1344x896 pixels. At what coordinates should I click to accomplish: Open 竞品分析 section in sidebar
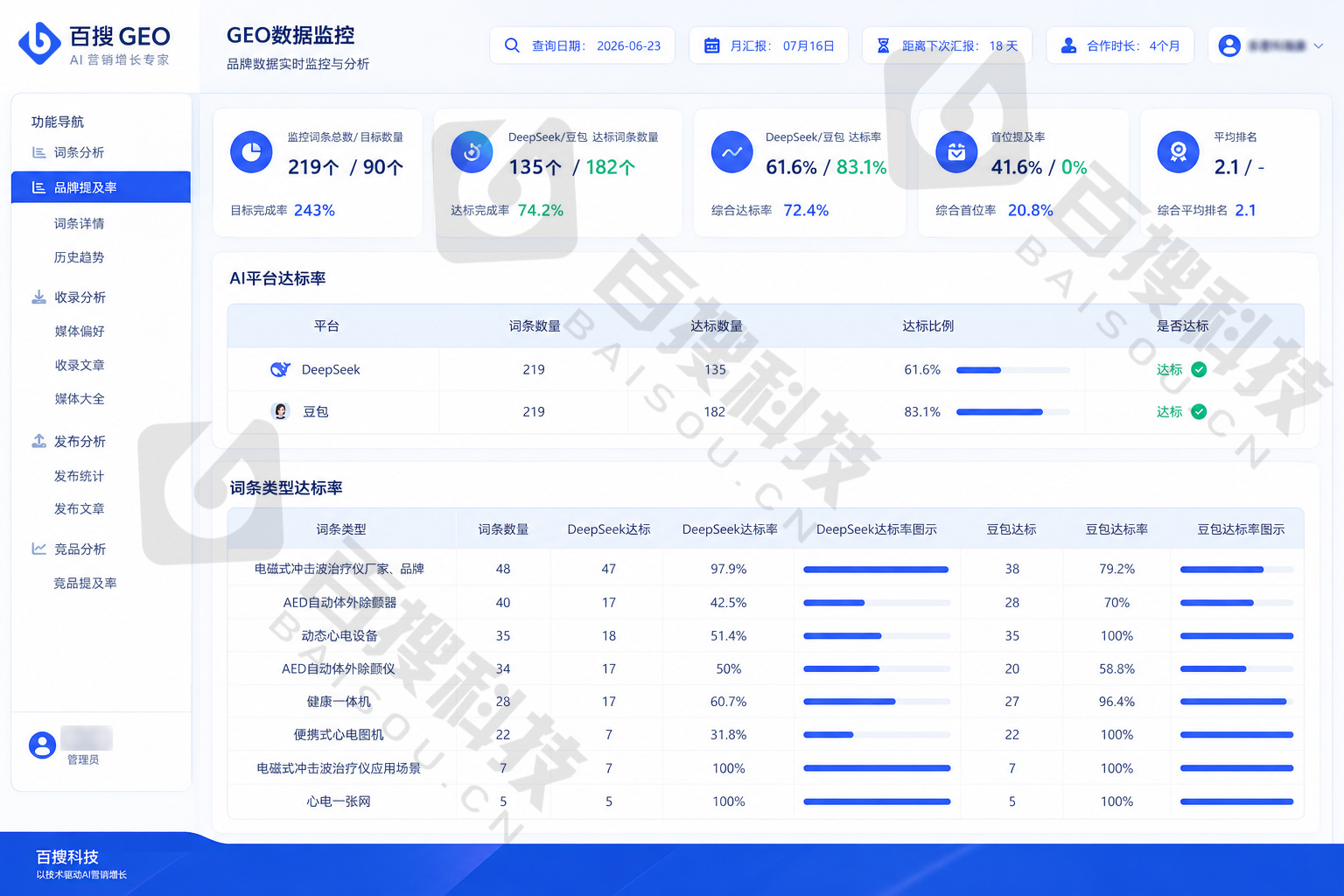[80, 549]
